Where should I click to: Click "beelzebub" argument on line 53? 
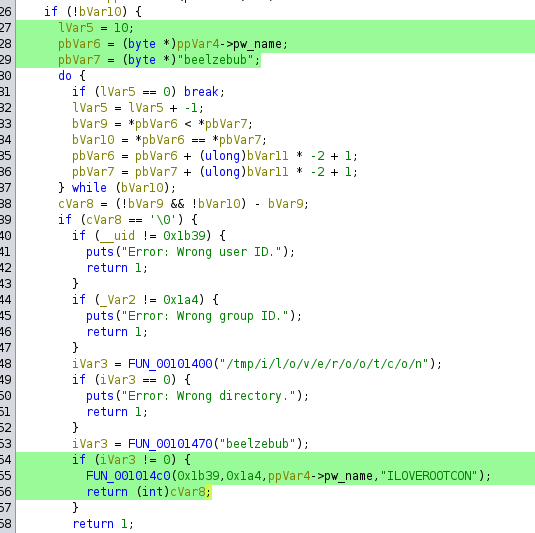click(257, 444)
